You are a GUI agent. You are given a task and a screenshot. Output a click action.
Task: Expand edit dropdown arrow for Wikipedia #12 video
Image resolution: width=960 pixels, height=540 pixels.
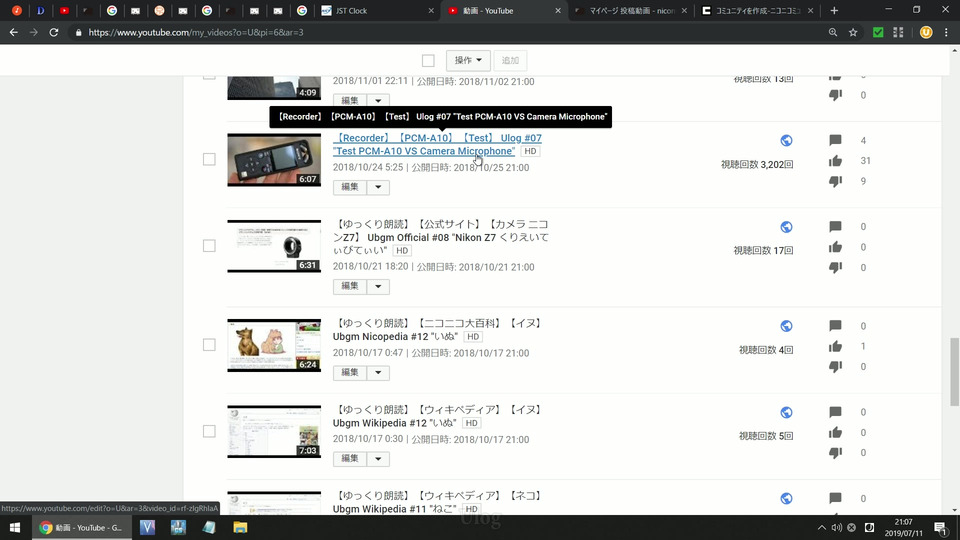coord(378,459)
